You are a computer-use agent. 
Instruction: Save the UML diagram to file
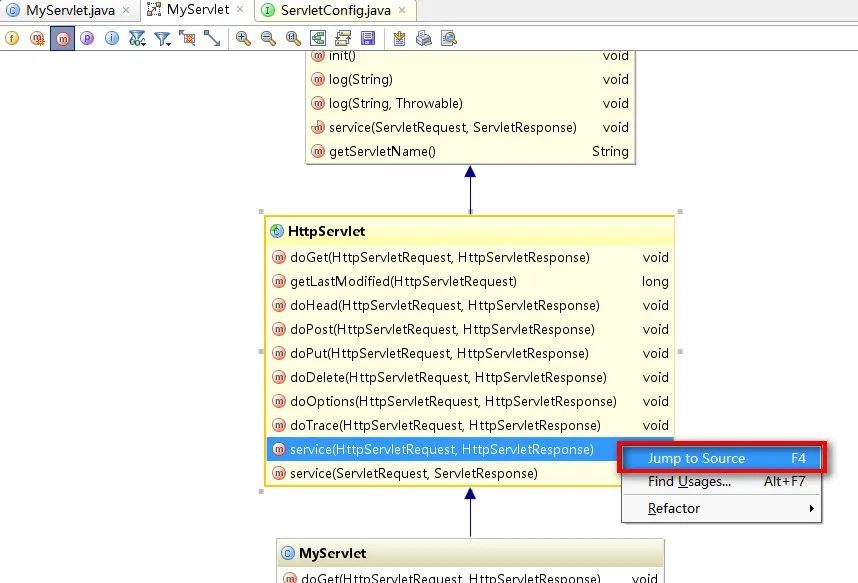click(x=368, y=38)
